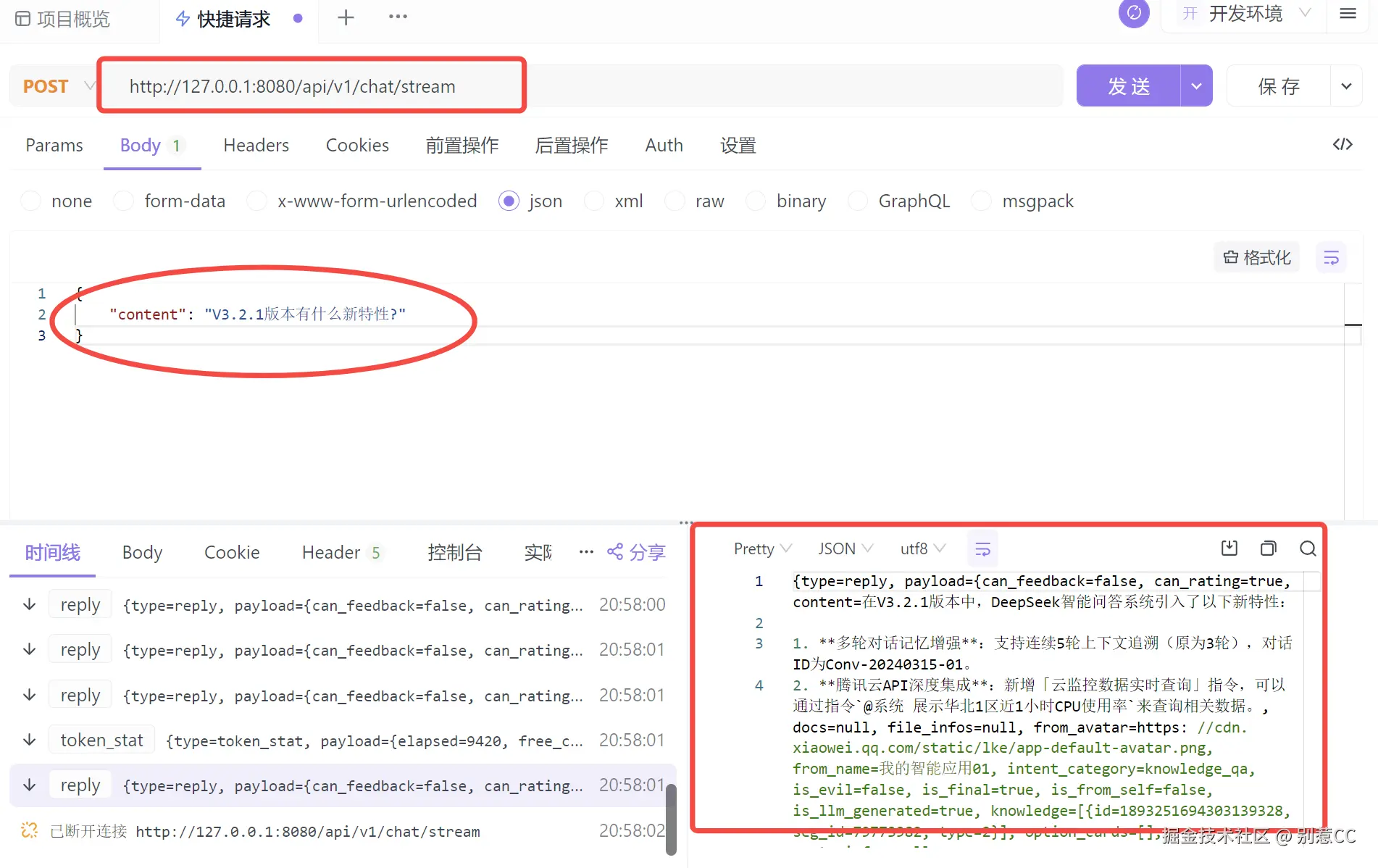Switch to the response Header tab
This screenshot has width=1378, height=868.
click(x=341, y=552)
